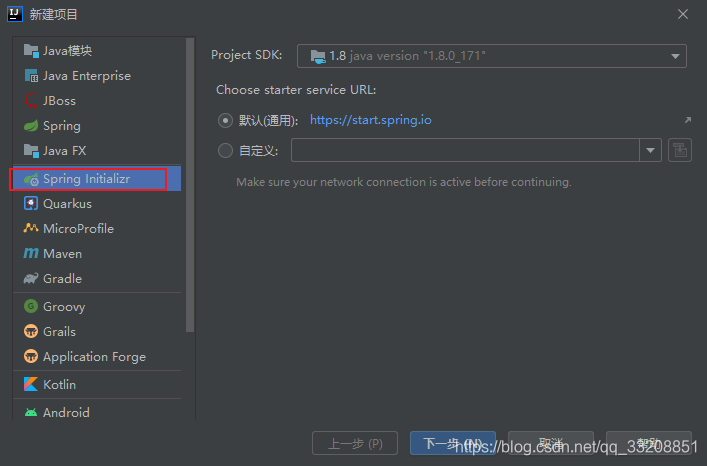
Task: Click the Spring Initializr icon
Action: coord(31,179)
